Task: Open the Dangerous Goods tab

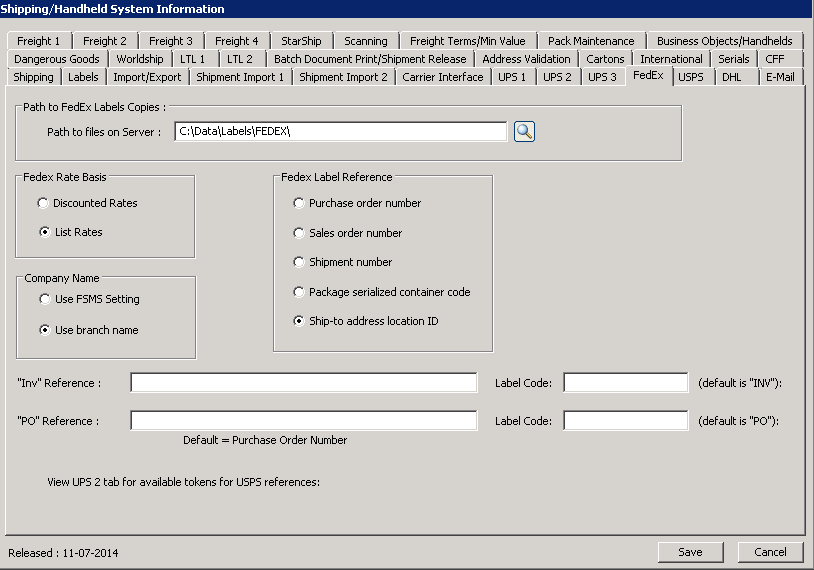Action: (57, 59)
